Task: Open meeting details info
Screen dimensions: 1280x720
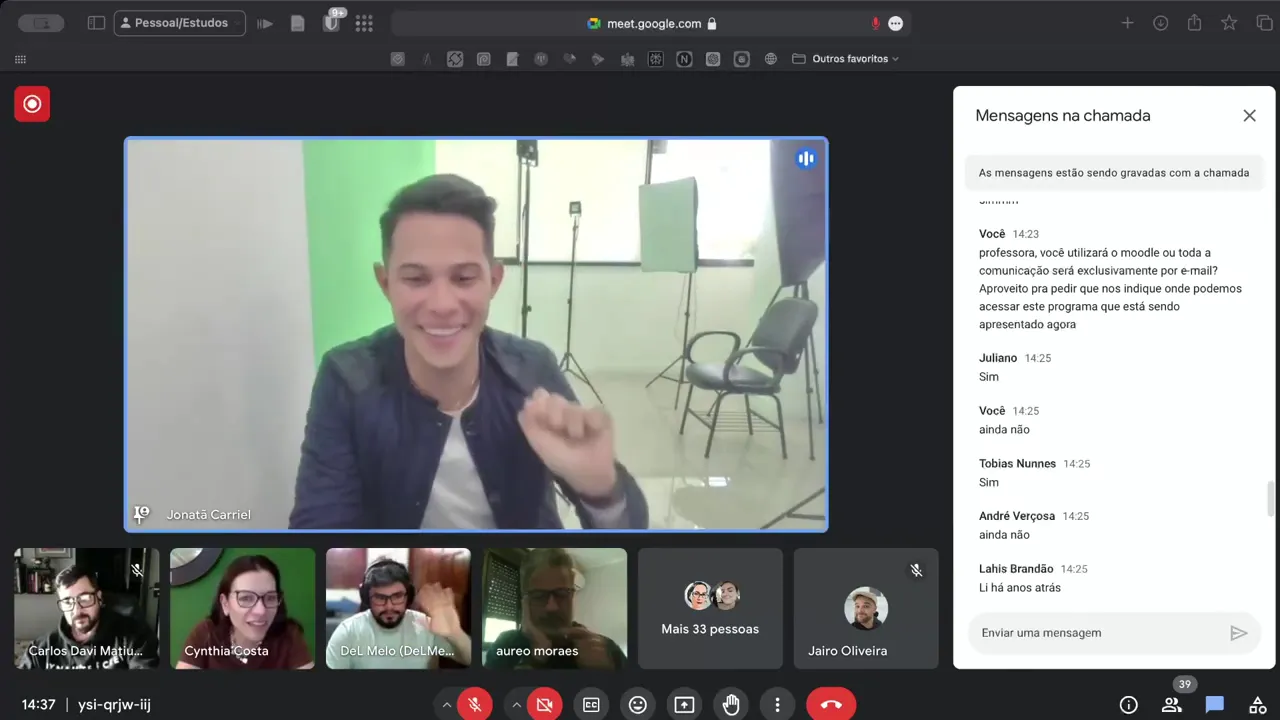Action: pos(1128,705)
